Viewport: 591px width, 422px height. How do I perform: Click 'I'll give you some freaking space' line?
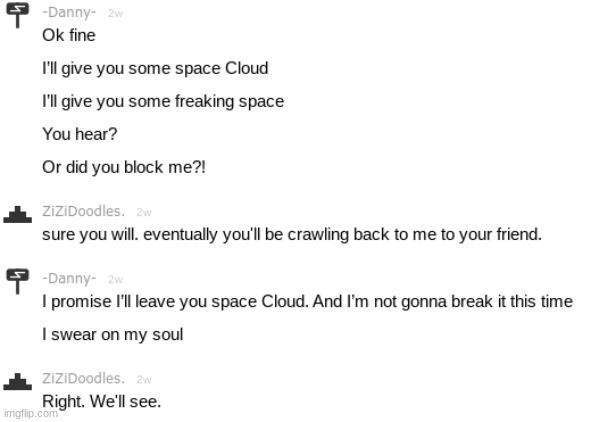click(x=163, y=102)
